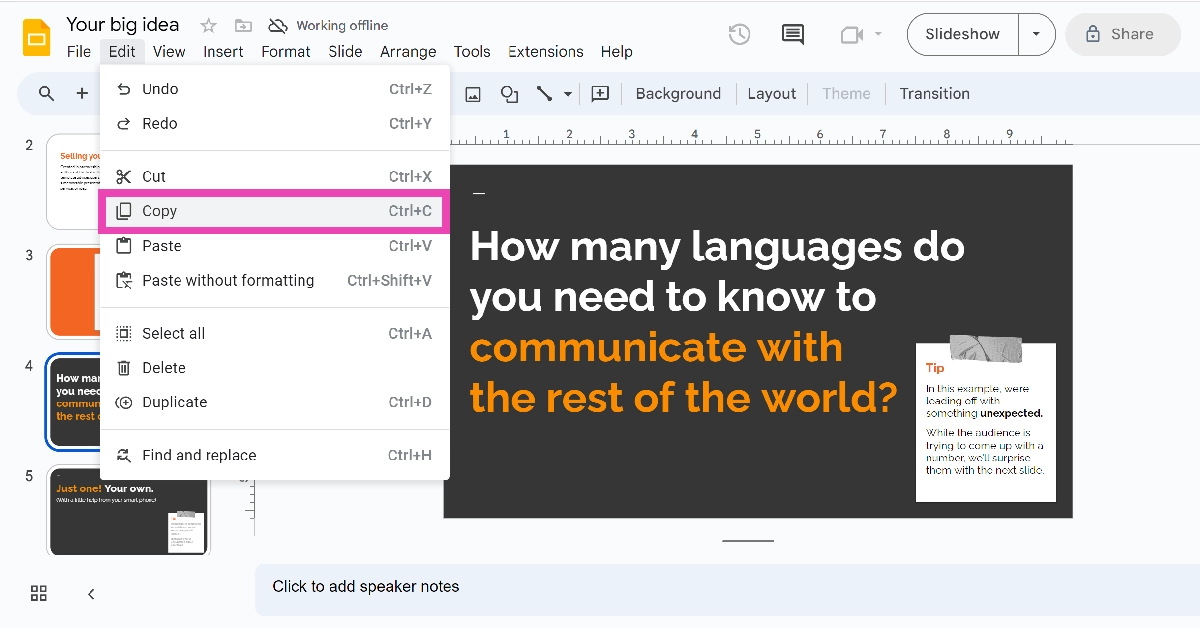
Task: Click the add comment toolbar icon
Action: click(600, 94)
